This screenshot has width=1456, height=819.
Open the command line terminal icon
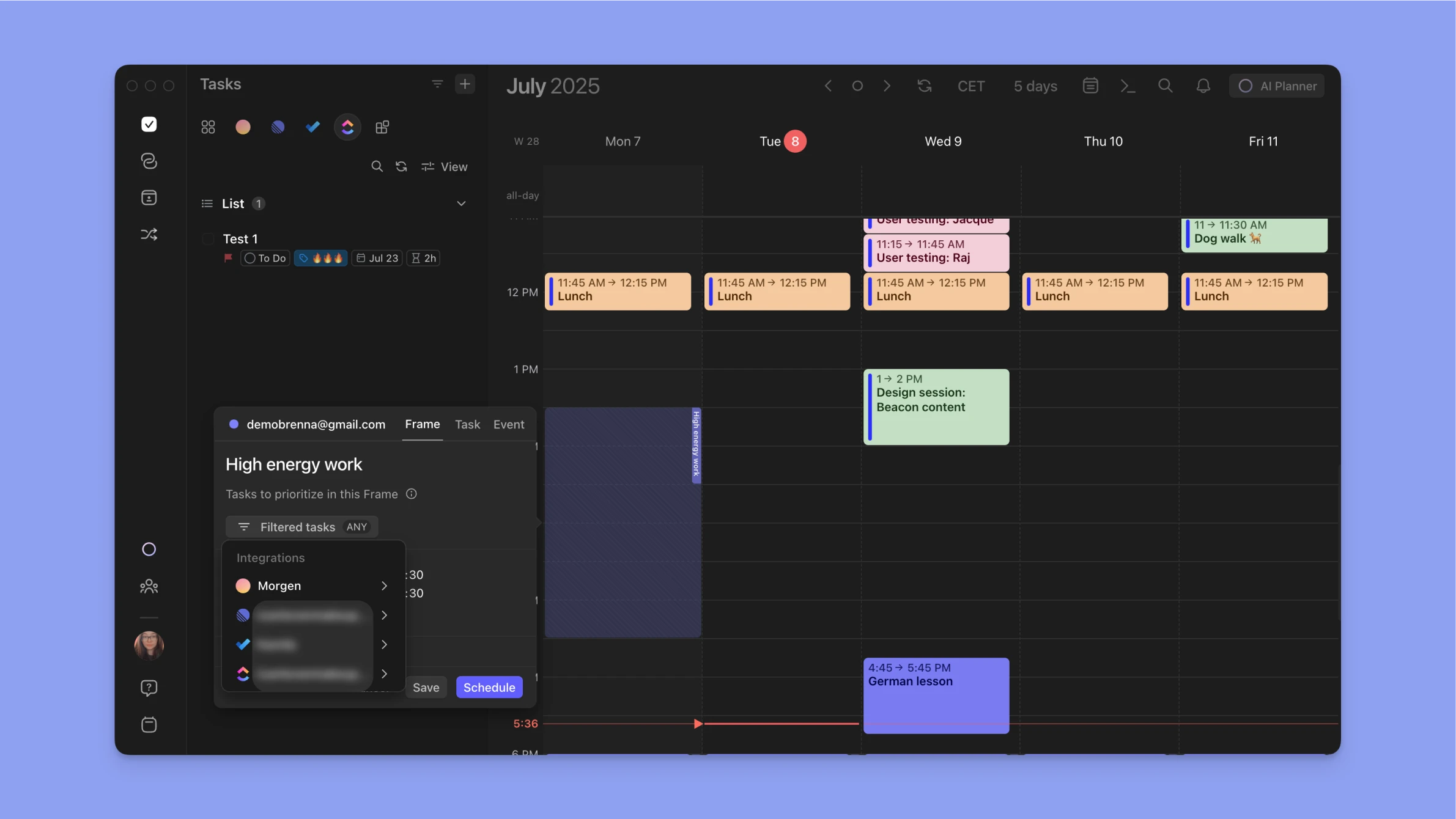1128,86
